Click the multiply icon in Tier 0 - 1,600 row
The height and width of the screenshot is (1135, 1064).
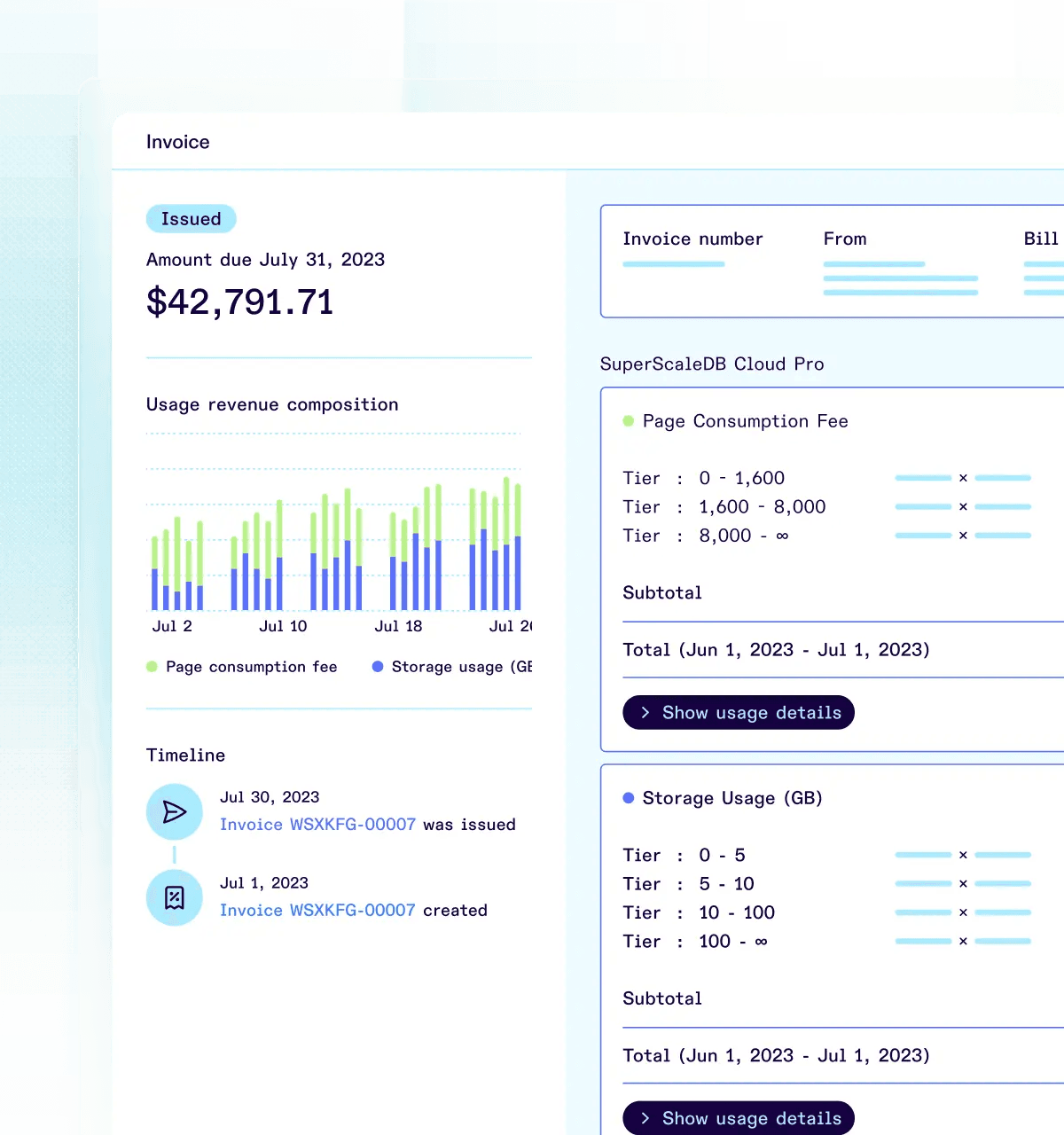[963, 478]
